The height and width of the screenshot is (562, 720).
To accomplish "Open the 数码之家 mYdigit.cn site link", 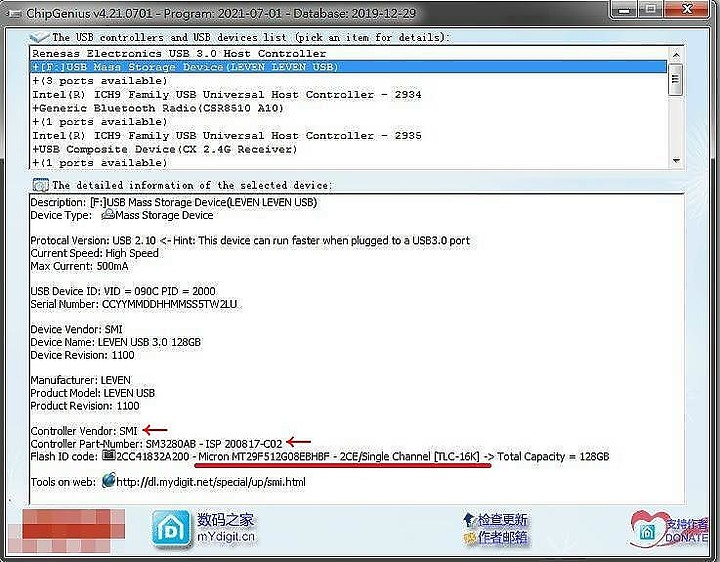I will 225,528.
